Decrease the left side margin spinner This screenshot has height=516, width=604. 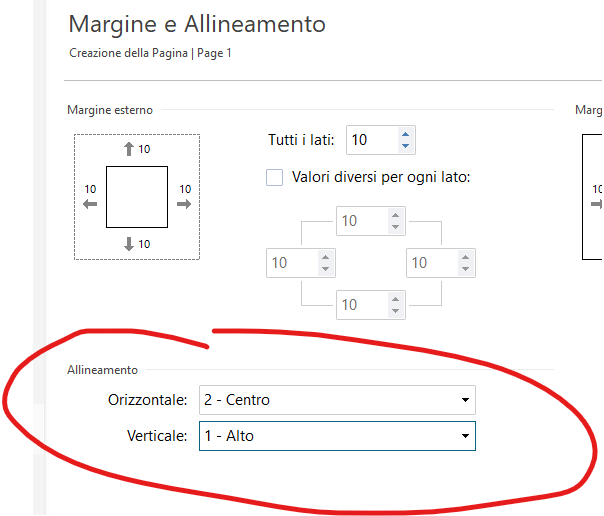tap(325, 269)
